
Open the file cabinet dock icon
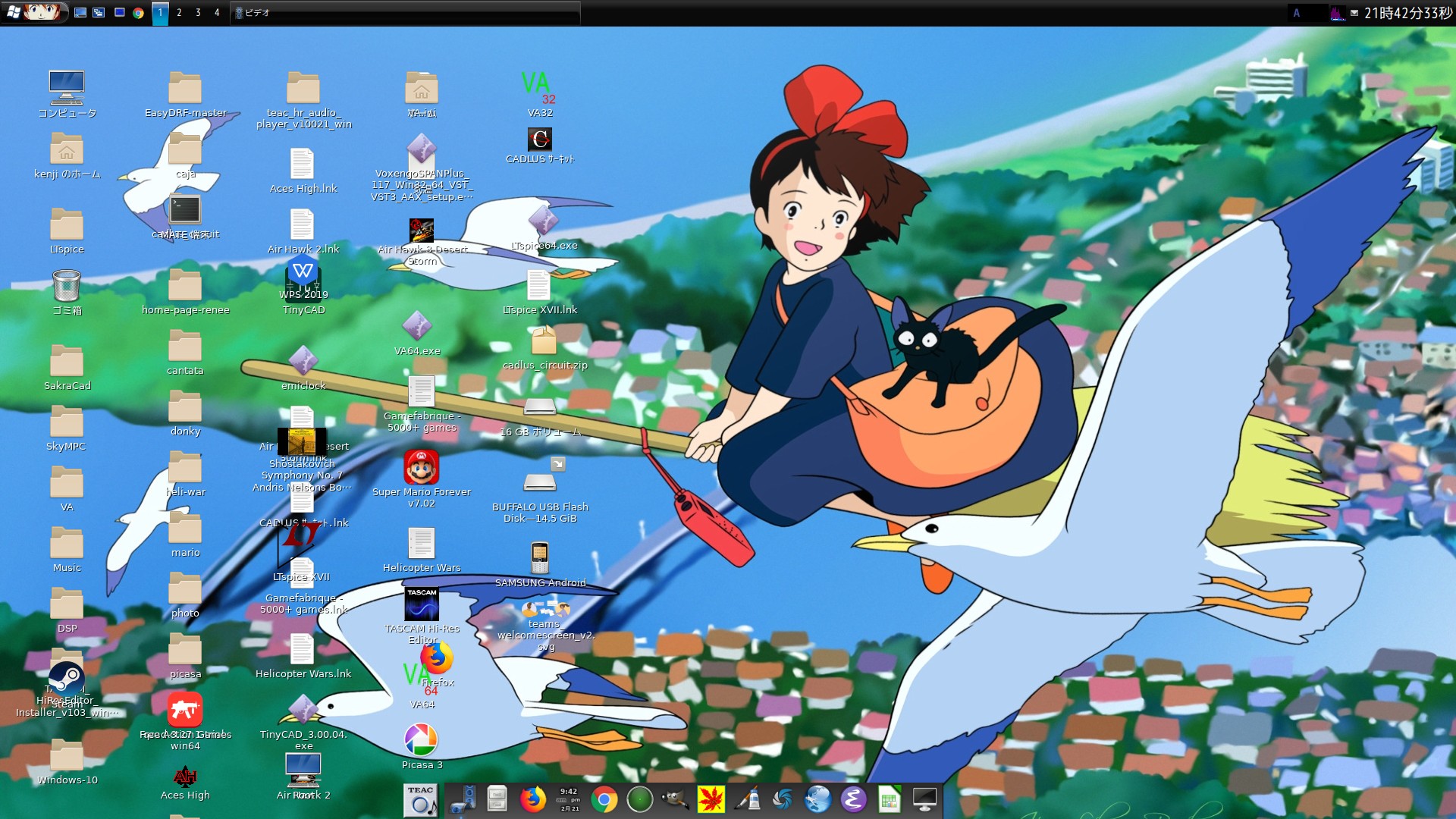pyautogui.click(x=497, y=799)
